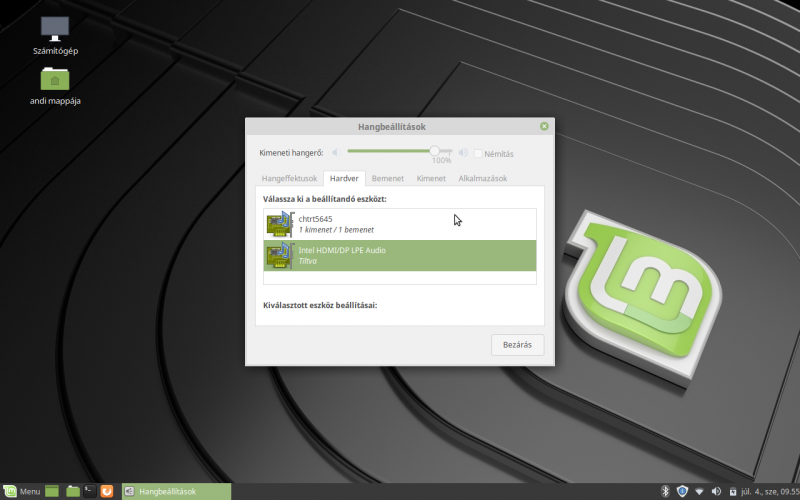Click the volume speaker tray icon
Image resolution: width=800 pixels, height=500 pixels.
point(715,491)
